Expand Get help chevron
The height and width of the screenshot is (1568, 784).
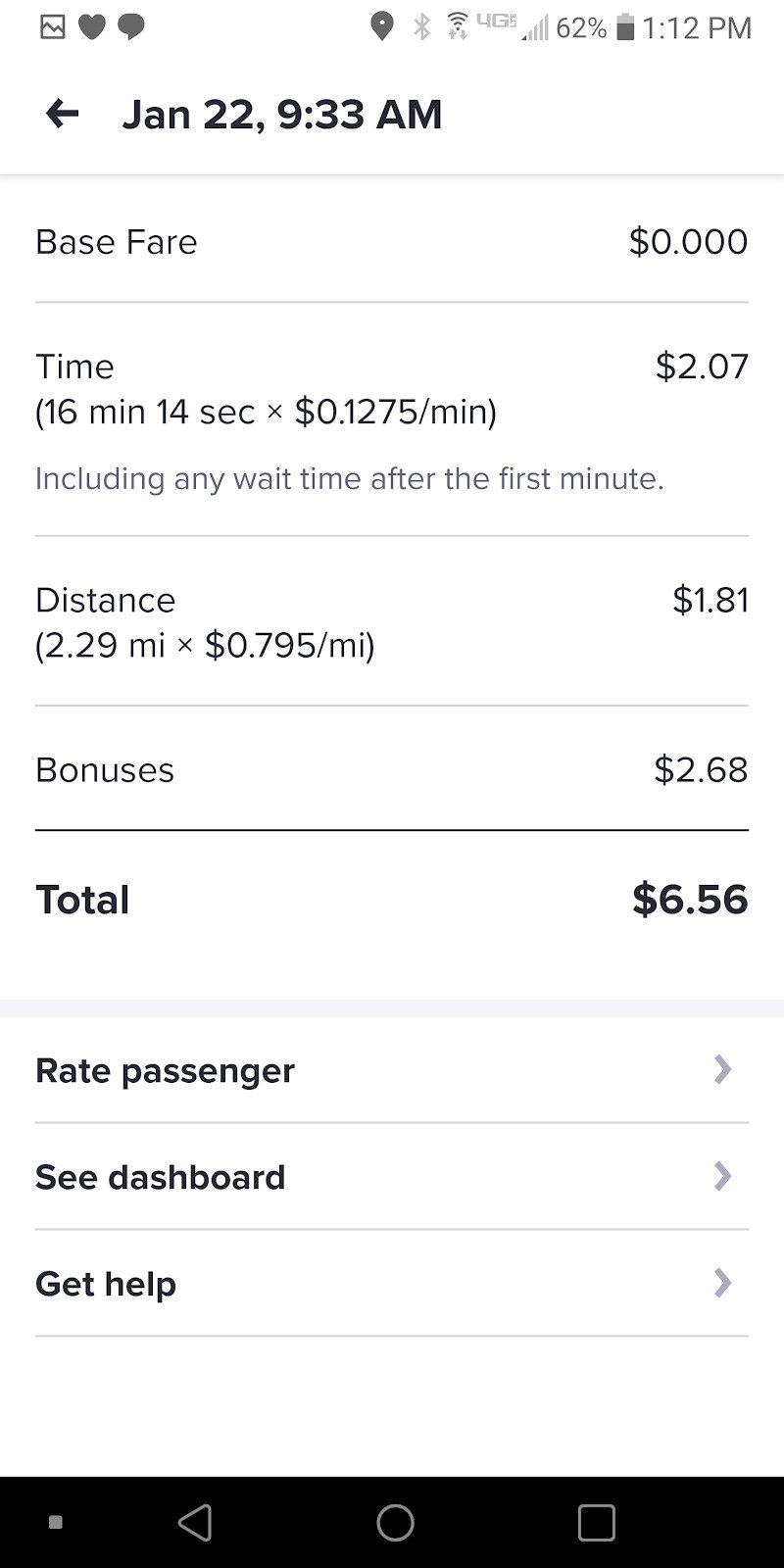point(722,1283)
